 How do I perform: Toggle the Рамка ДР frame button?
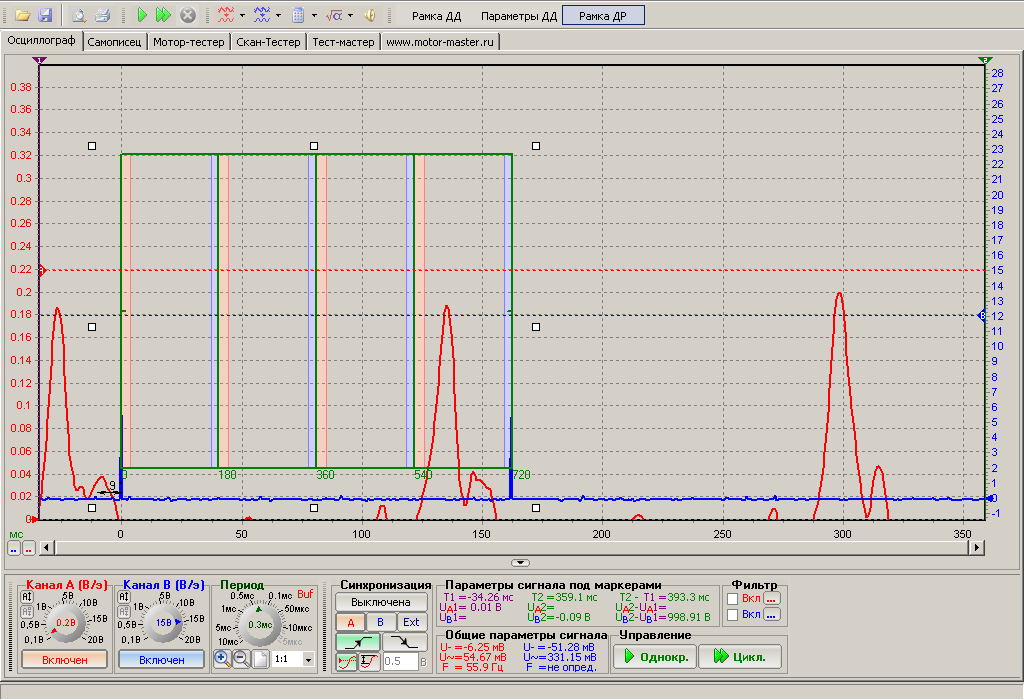[x=603, y=16]
